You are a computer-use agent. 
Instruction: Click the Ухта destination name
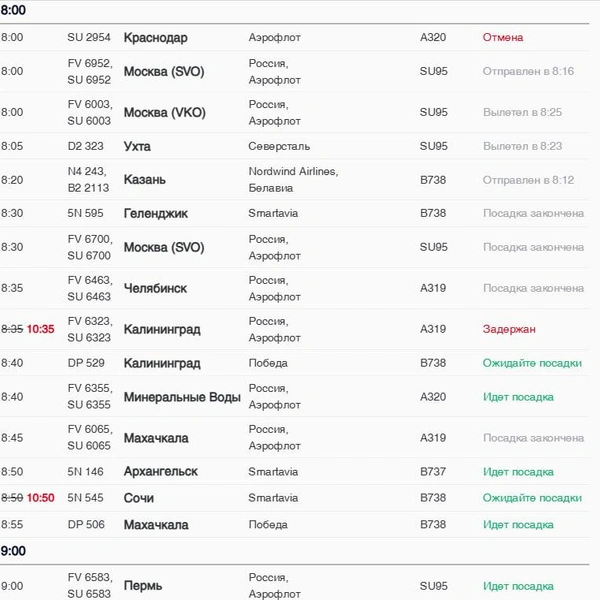[137, 147]
